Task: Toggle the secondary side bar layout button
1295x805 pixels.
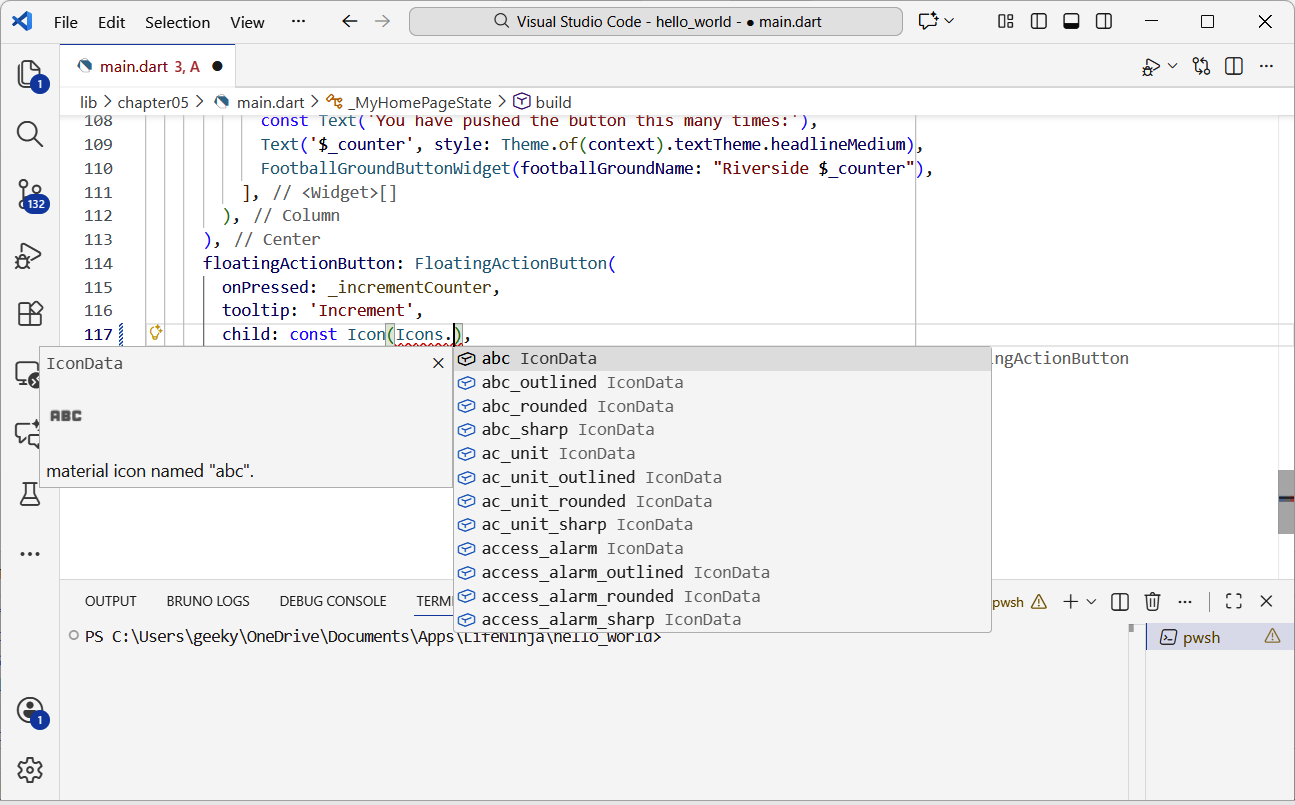Action: (1103, 22)
